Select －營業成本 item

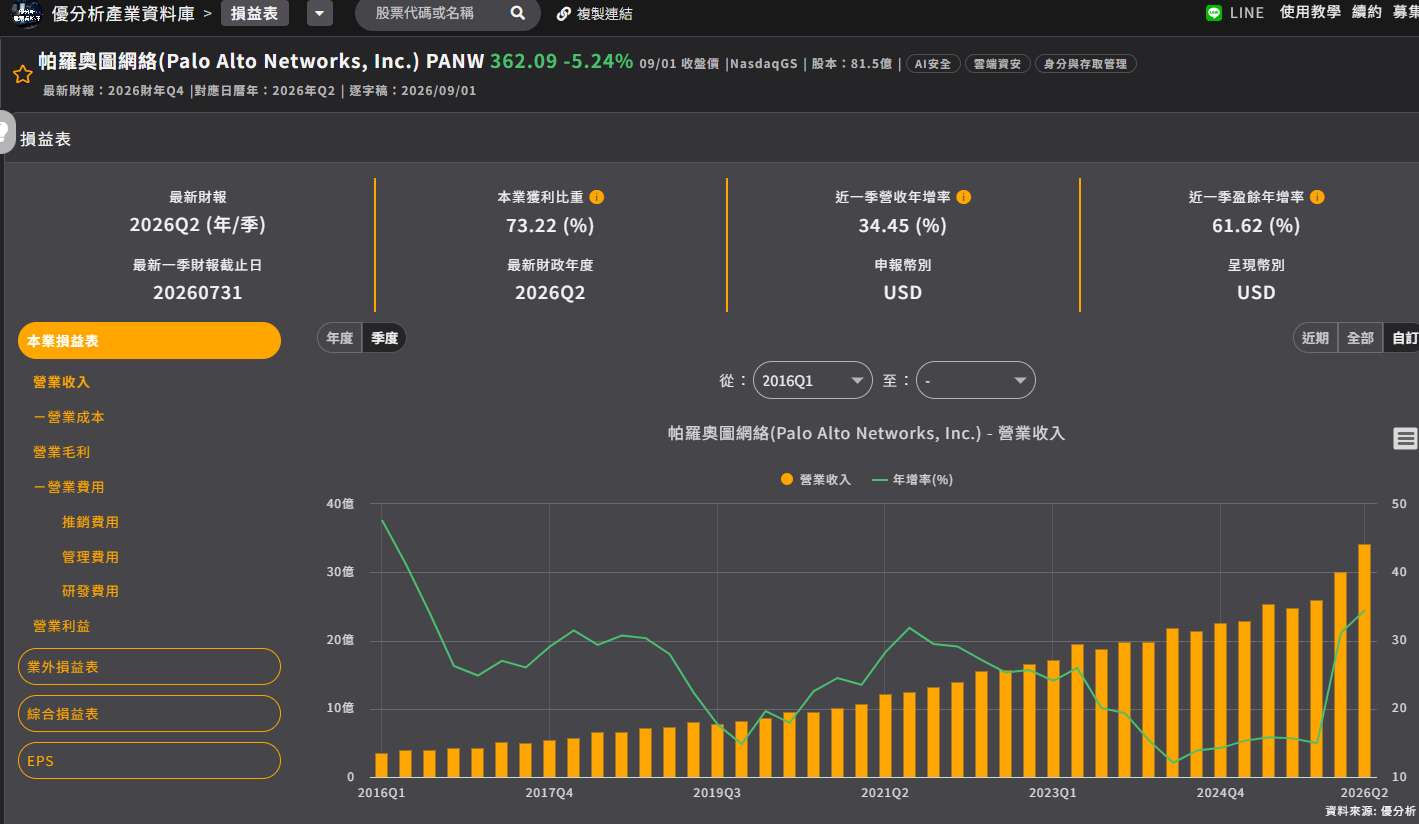(68, 417)
